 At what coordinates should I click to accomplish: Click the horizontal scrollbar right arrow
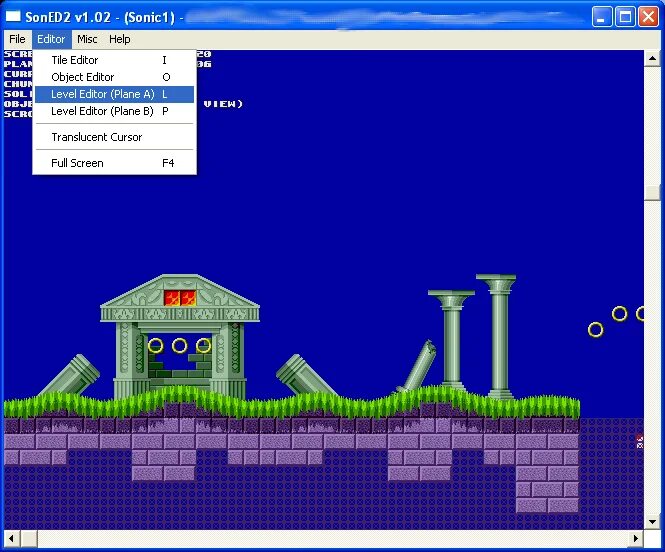(x=636, y=538)
